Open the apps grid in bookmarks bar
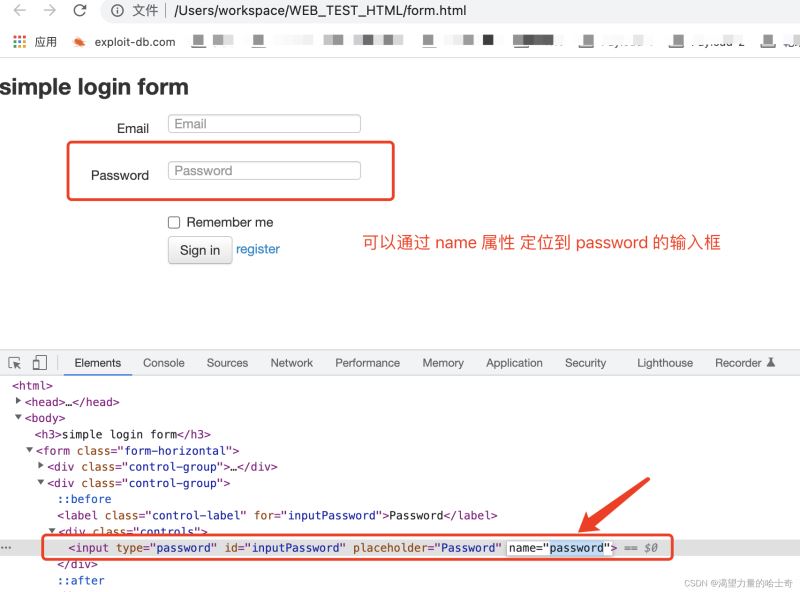The width and height of the screenshot is (800, 592). pos(19,42)
